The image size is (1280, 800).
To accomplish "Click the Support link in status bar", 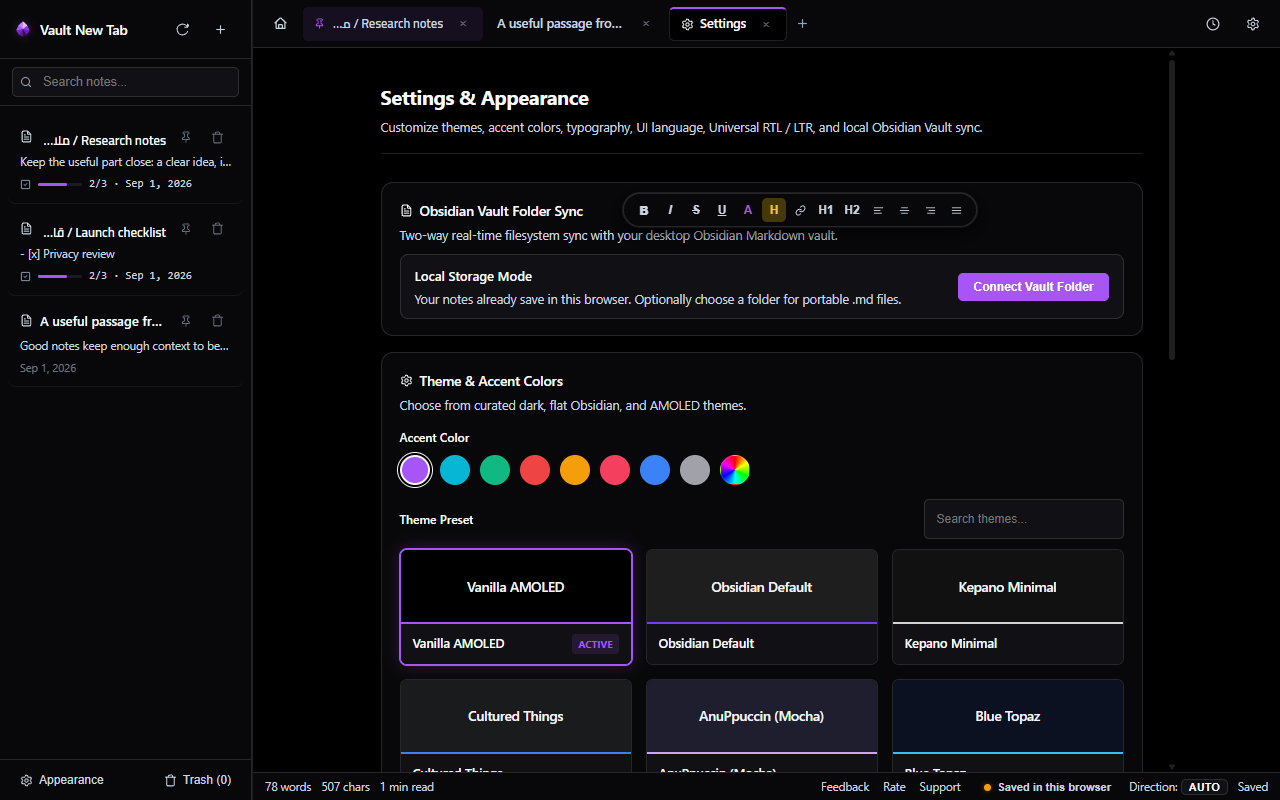I will pos(940,787).
